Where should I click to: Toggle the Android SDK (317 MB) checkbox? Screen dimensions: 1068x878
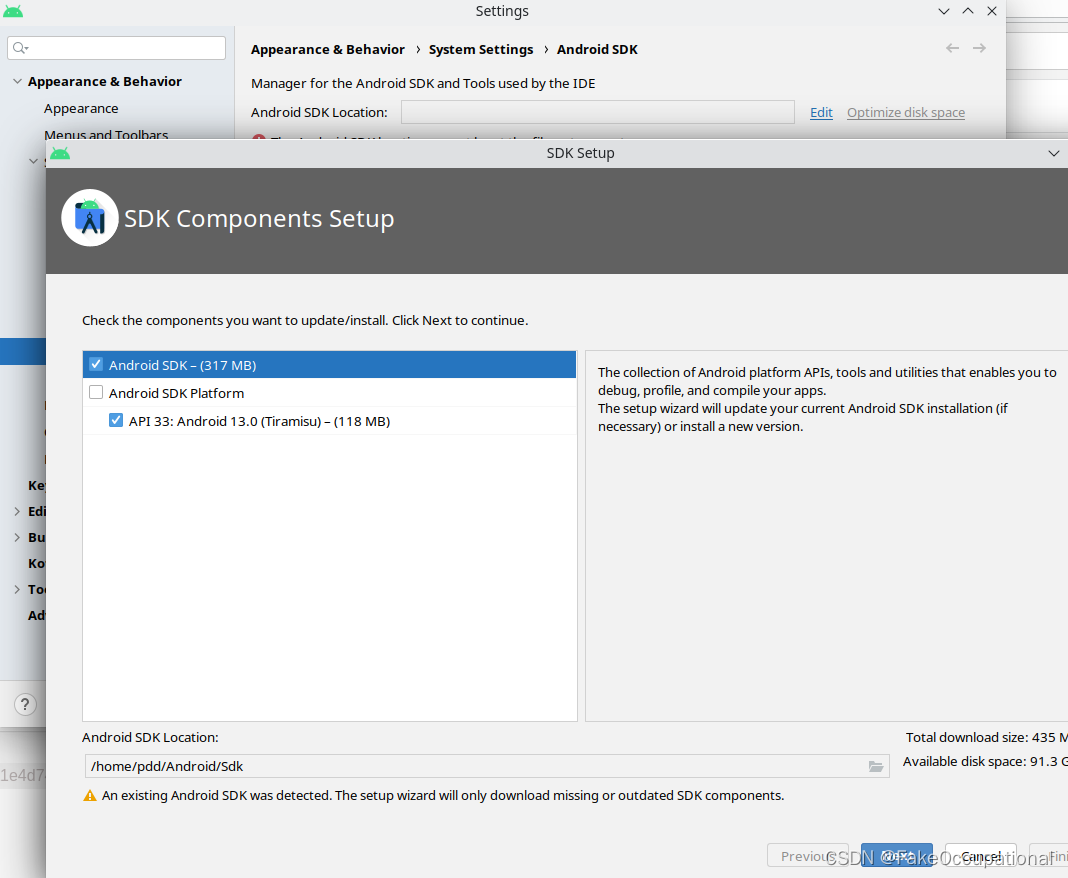(96, 364)
